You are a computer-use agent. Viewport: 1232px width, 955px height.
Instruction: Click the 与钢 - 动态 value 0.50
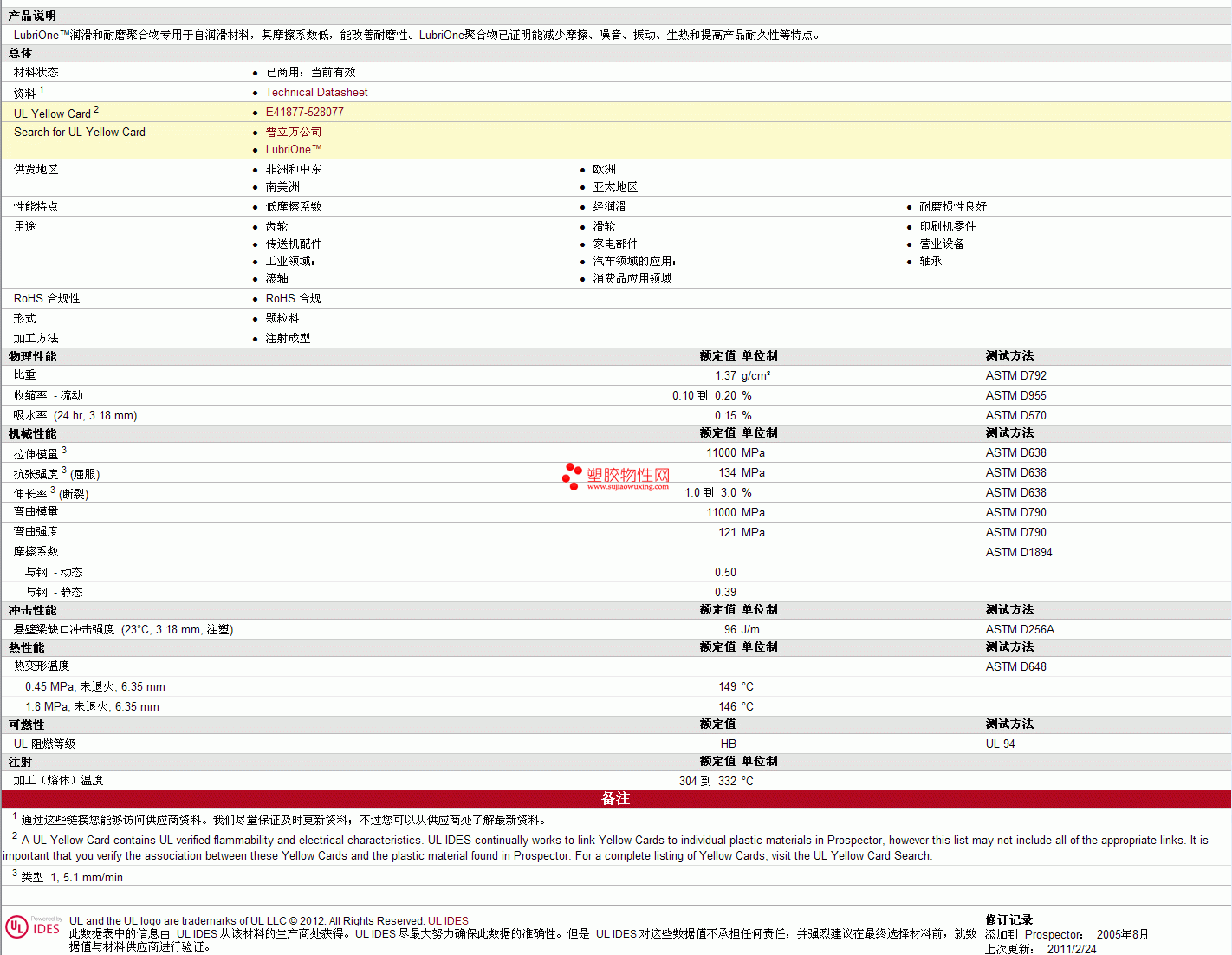tap(725, 572)
